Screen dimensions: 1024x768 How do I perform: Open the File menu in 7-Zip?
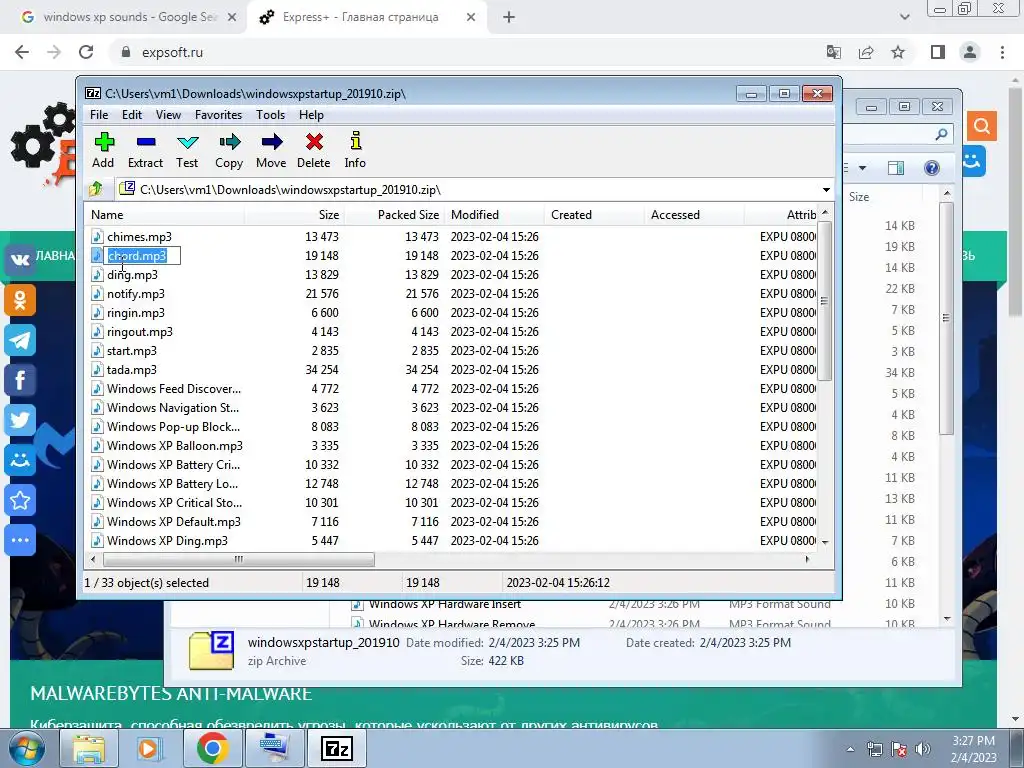(x=99, y=115)
